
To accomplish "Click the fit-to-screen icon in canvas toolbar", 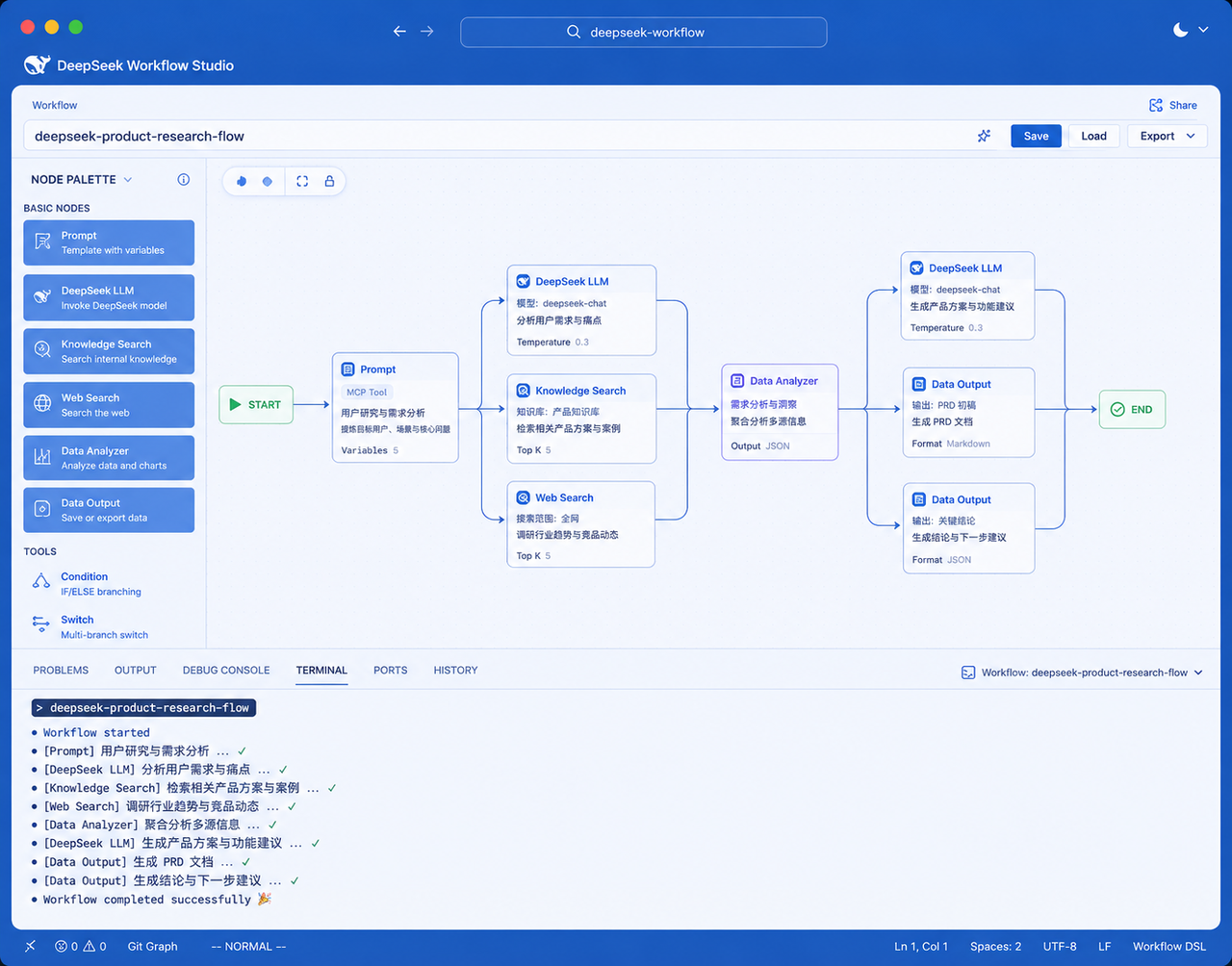I will pos(302,181).
